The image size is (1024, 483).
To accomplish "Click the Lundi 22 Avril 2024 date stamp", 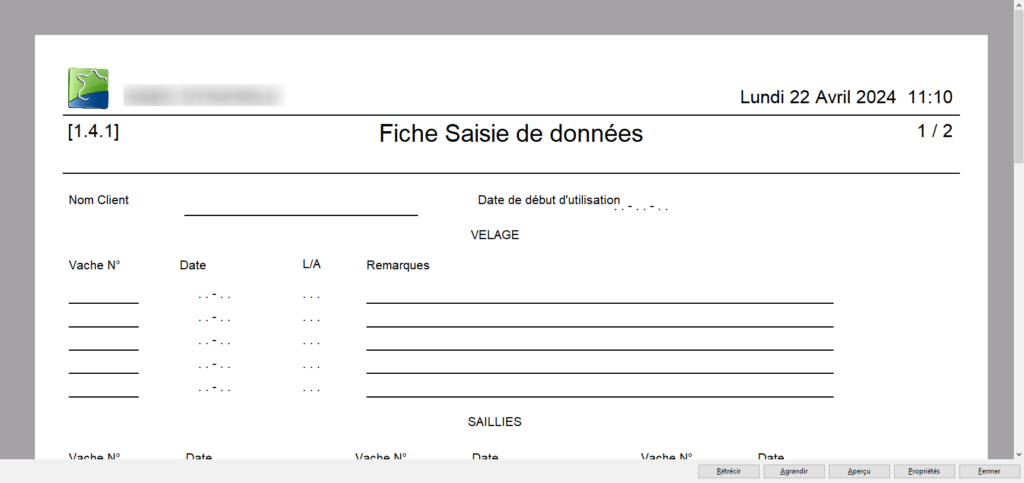I will (x=817, y=97).
